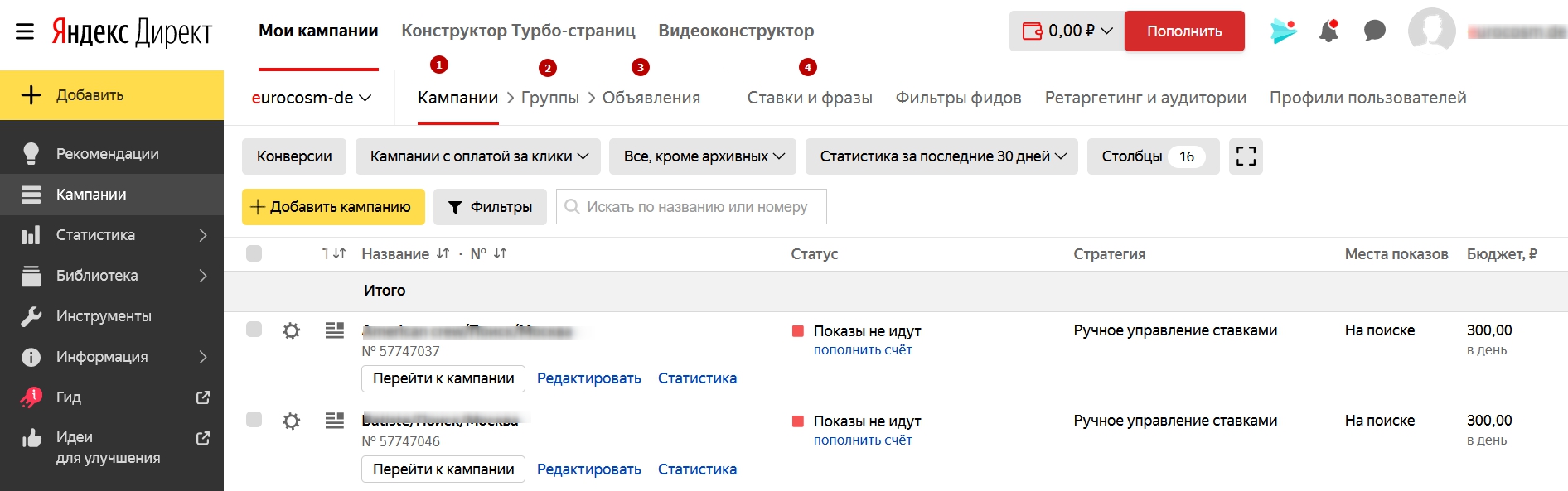1568x491 pixels.
Task: Expand Статистика in the sidebar
Action: pos(112,235)
